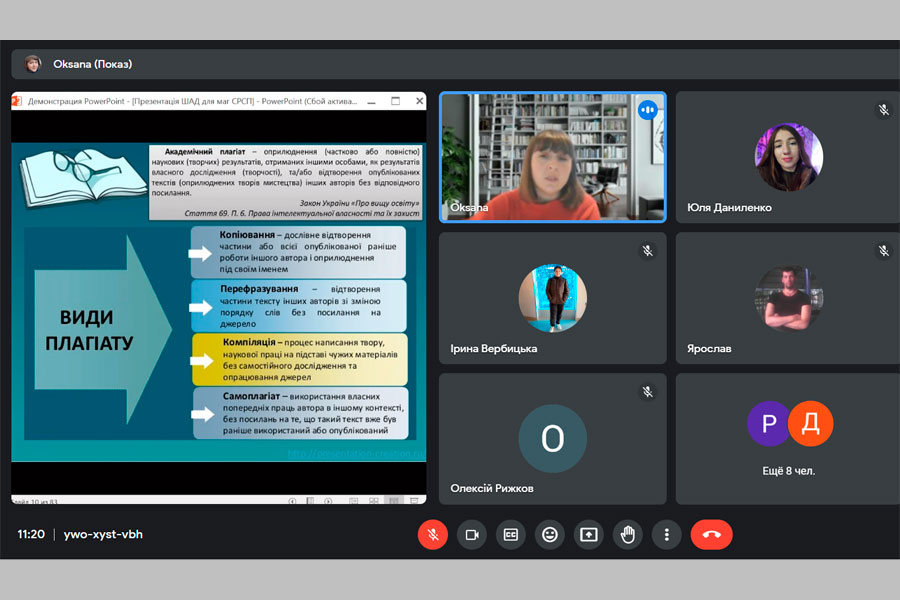Open the emoji reactions panel
This screenshot has height=600, width=900.
(x=550, y=535)
